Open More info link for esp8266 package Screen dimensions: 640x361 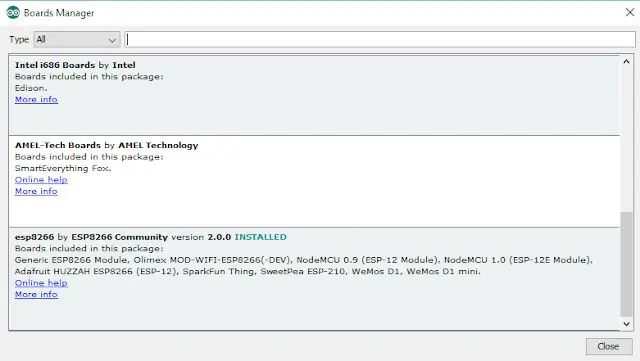pos(36,294)
